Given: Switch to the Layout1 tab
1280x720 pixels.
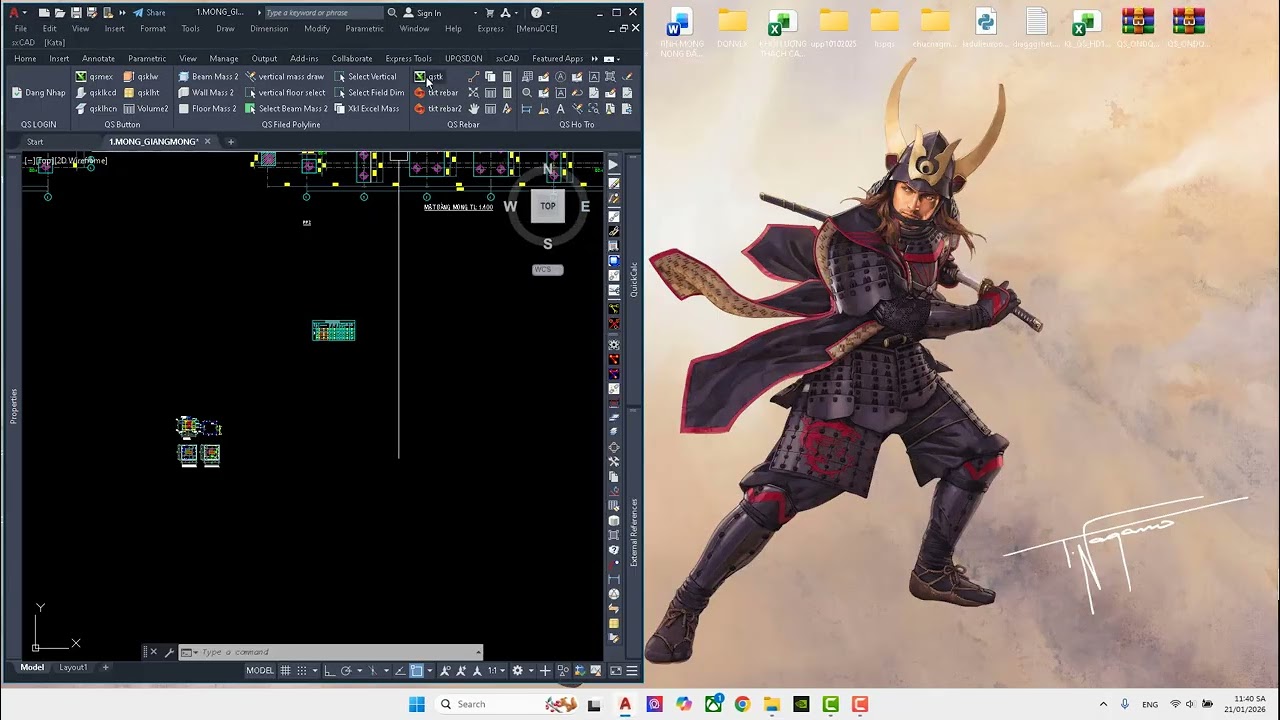Looking at the screenshot, I should 73,667.
